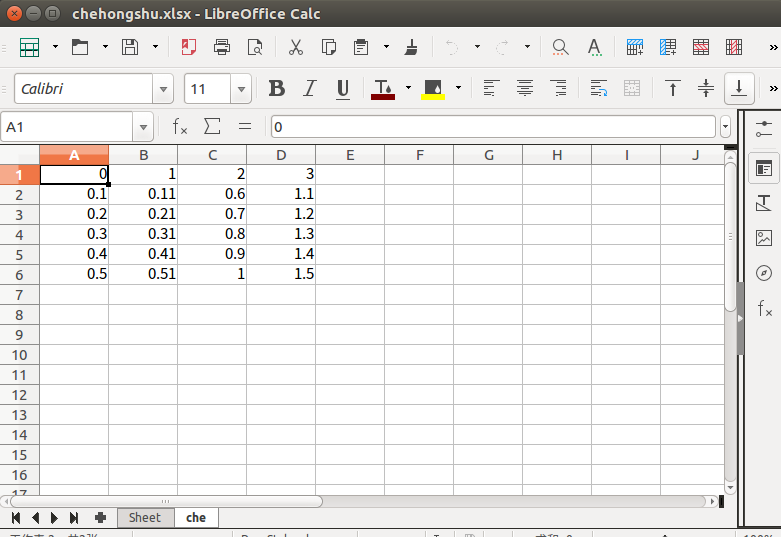Toggle Align Top

[x=672, y=89]
